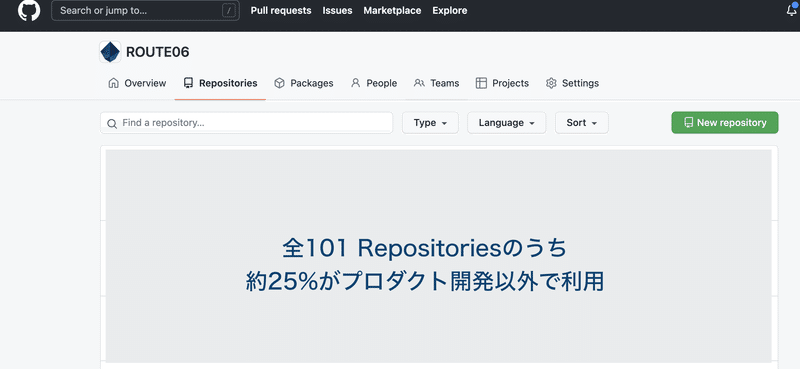Select the ROUTE06 organization avatar
Image resolution: width=800 pixels, height=369 pixels.
tap(110, 52)
